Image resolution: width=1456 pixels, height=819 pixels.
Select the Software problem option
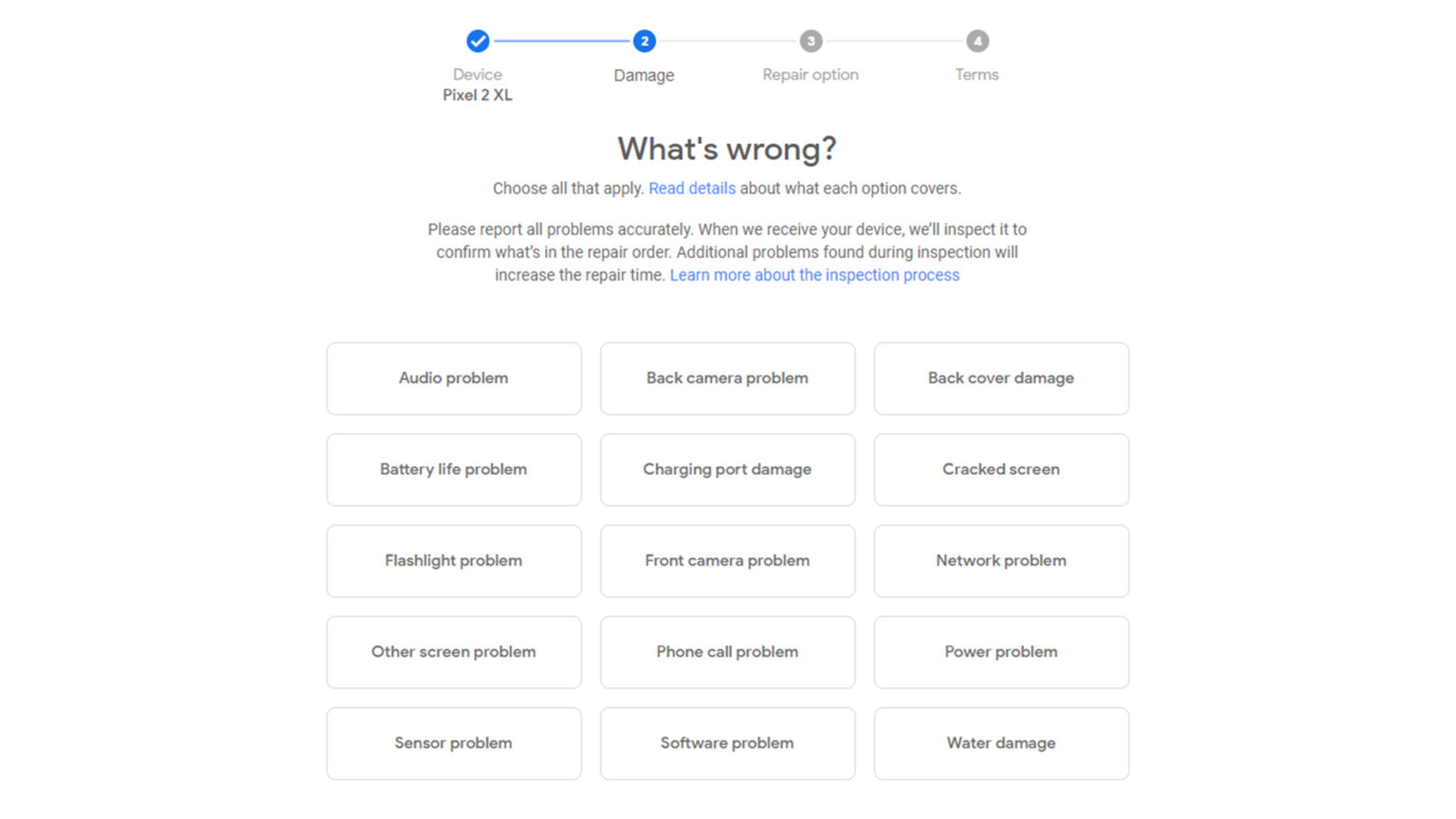click(x=727, y=743)
